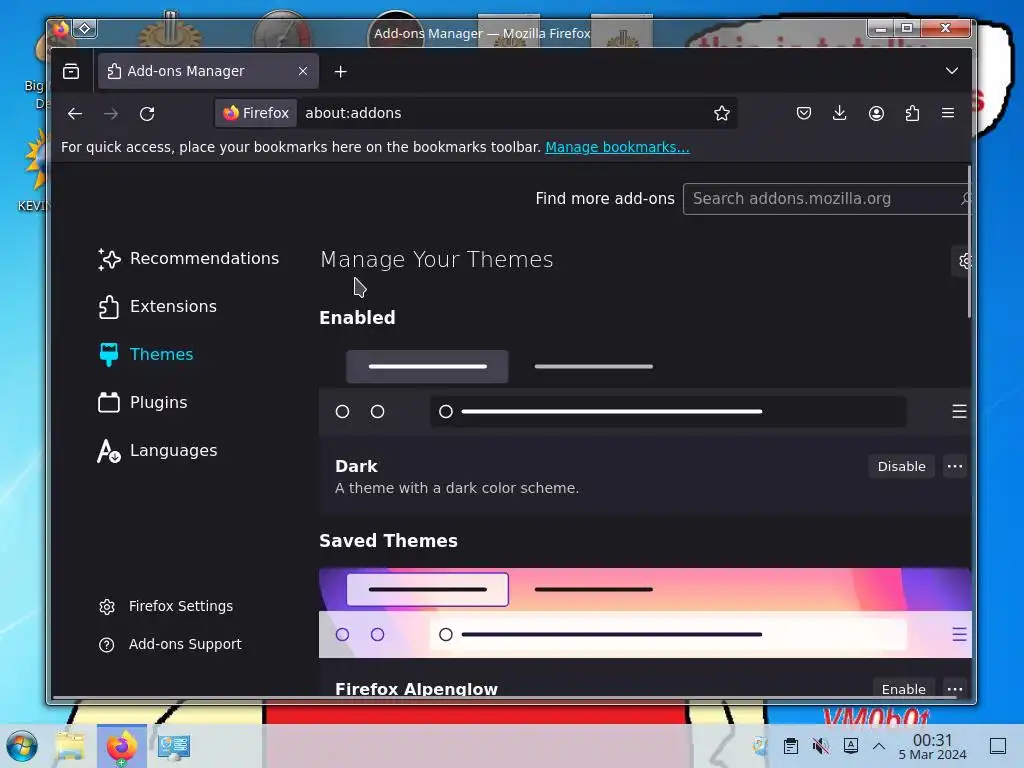
Task: Bookmark this page with the star icon
Action: (x=722, y=114)
